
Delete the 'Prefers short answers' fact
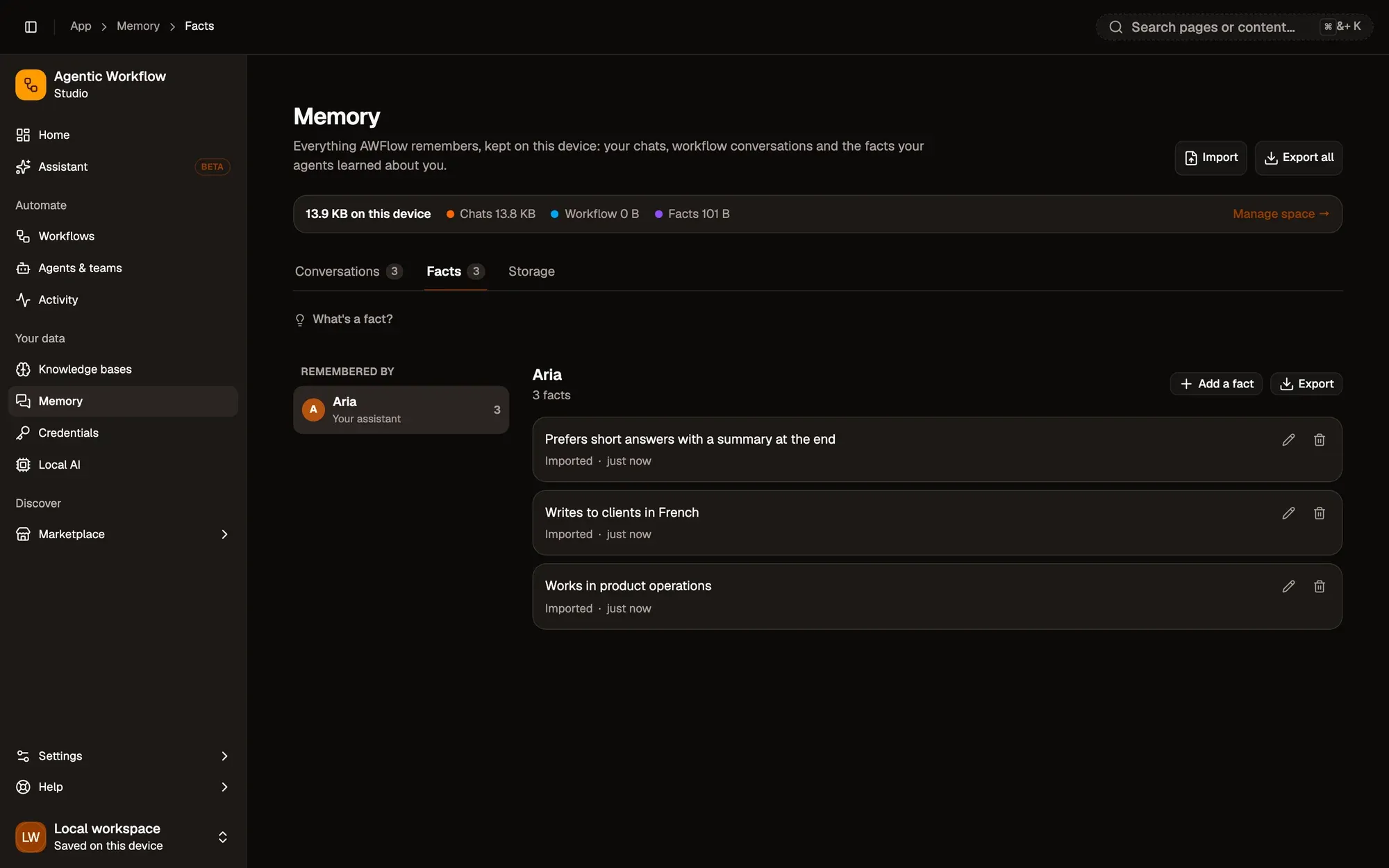[1320, 440]
